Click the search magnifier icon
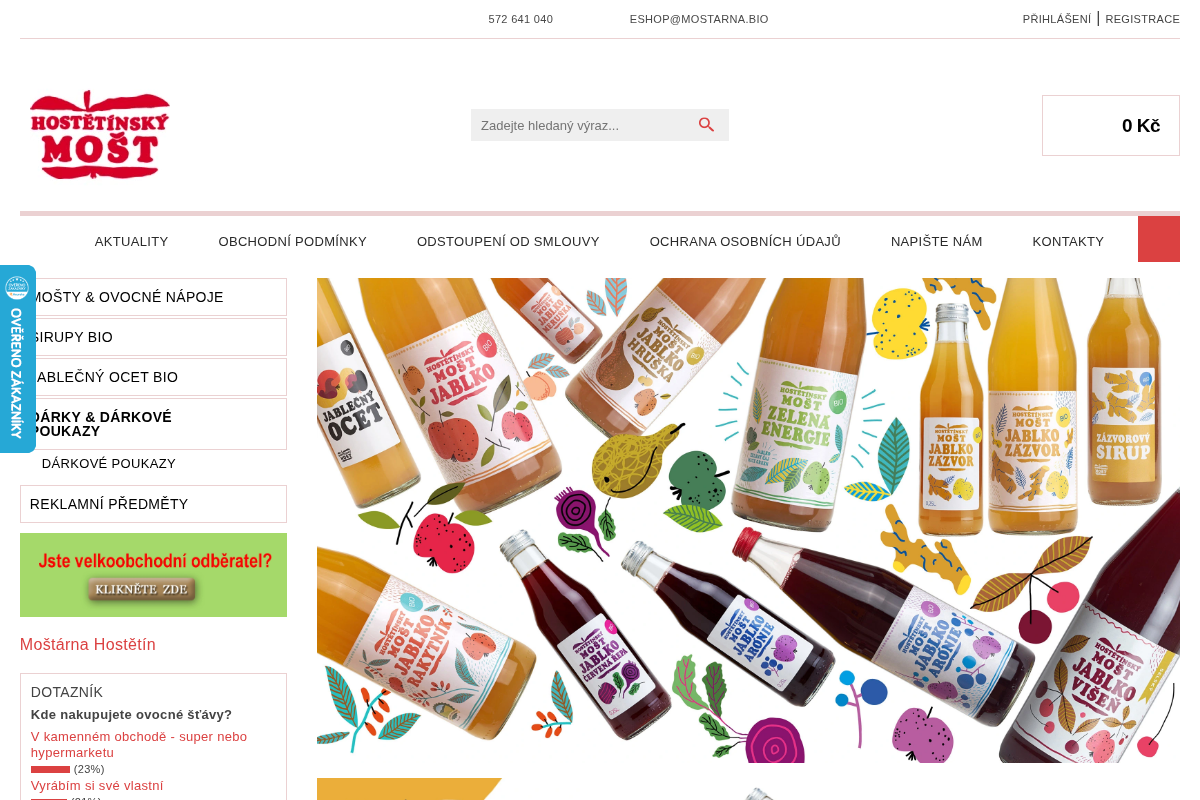 706,125
